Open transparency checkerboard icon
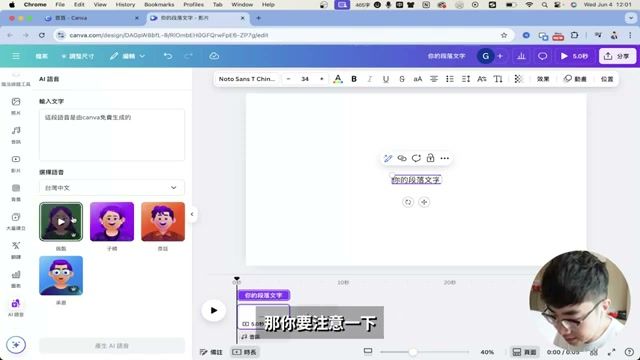This screenshot has width=640, height=360. 518,79
